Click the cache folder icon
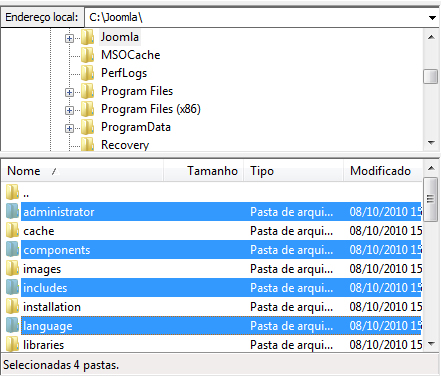This screenshot has width=441, height=376. pos(13,230)
